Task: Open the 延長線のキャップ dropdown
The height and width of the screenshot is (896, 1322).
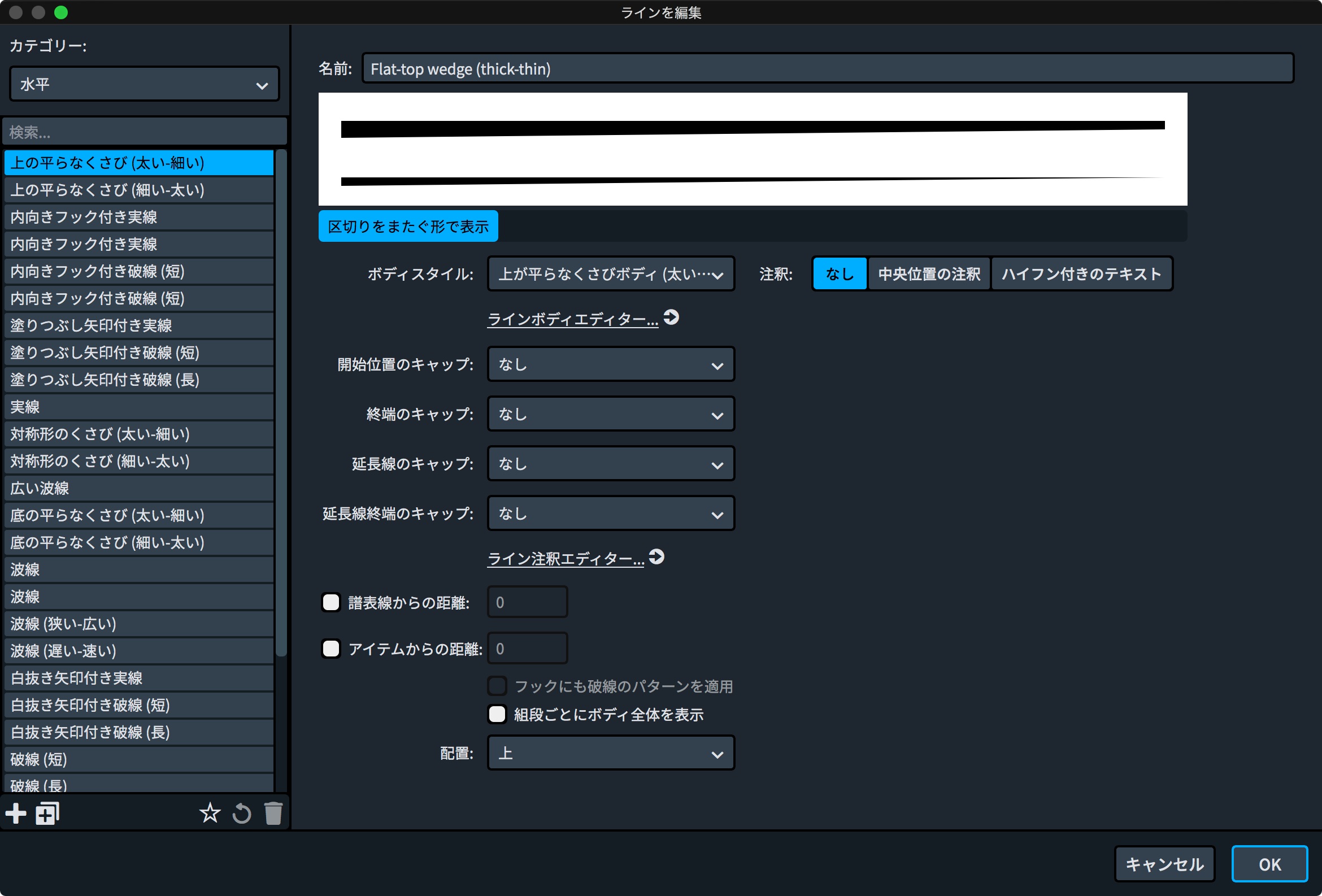Action: click(611, 464)
